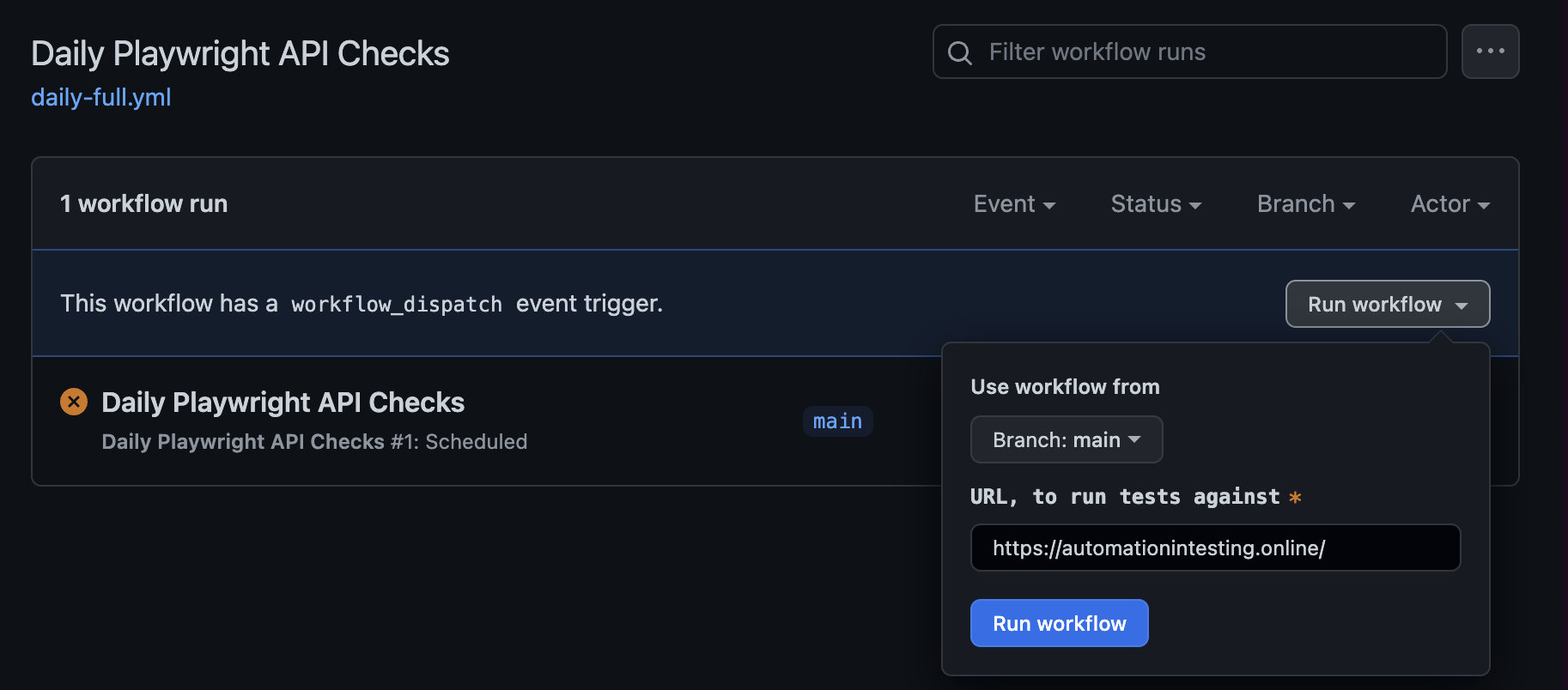This screenshot has width=1568, height=690.
Task: Click the main branch label
Action: point(838,421)
